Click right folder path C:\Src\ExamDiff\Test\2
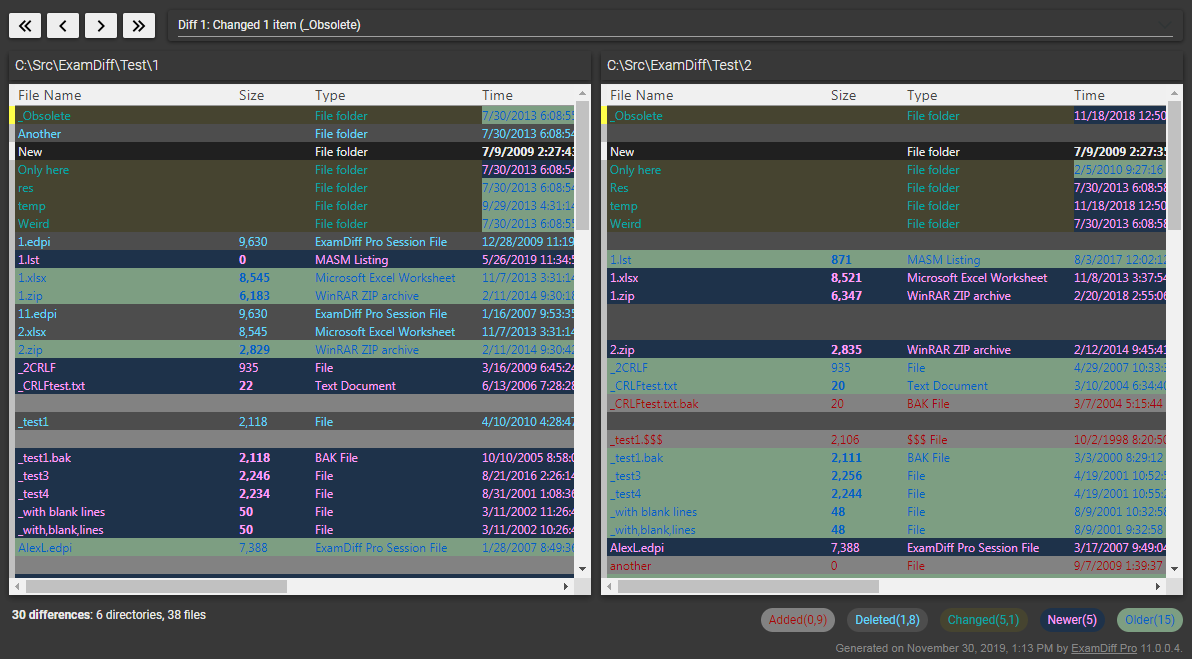This screenshot has height=659, width=1192. click(679, 65)
